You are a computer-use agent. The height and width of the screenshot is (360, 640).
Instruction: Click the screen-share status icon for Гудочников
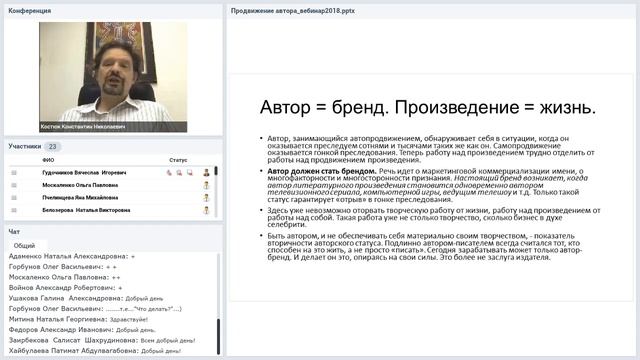tap(190, 173)
